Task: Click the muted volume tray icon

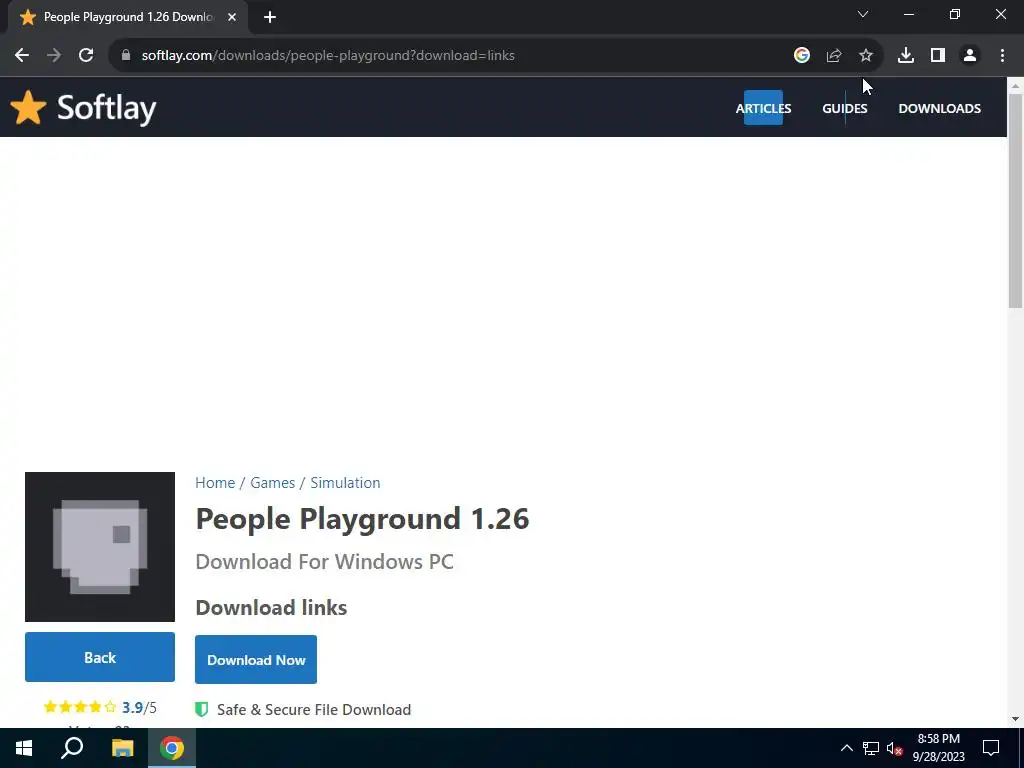Action: point(894,748)
